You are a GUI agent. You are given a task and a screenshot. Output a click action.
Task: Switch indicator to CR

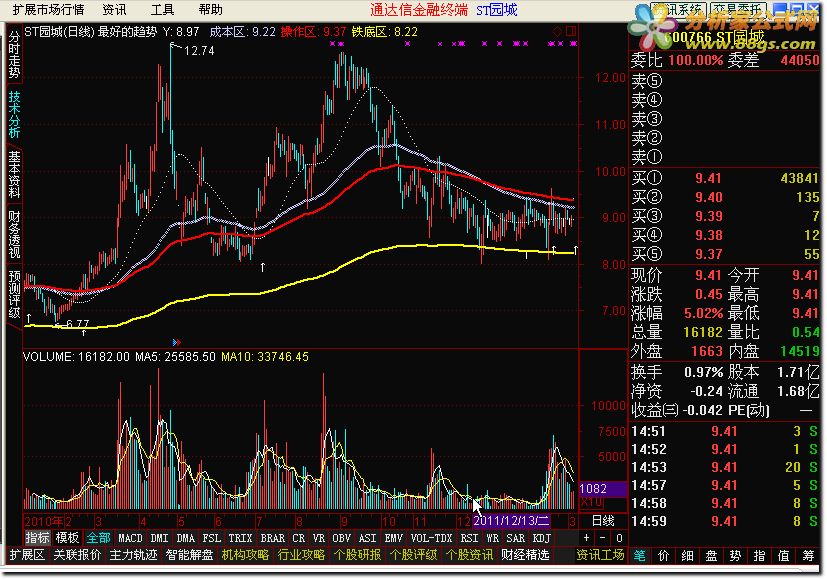tap(299, 538)
